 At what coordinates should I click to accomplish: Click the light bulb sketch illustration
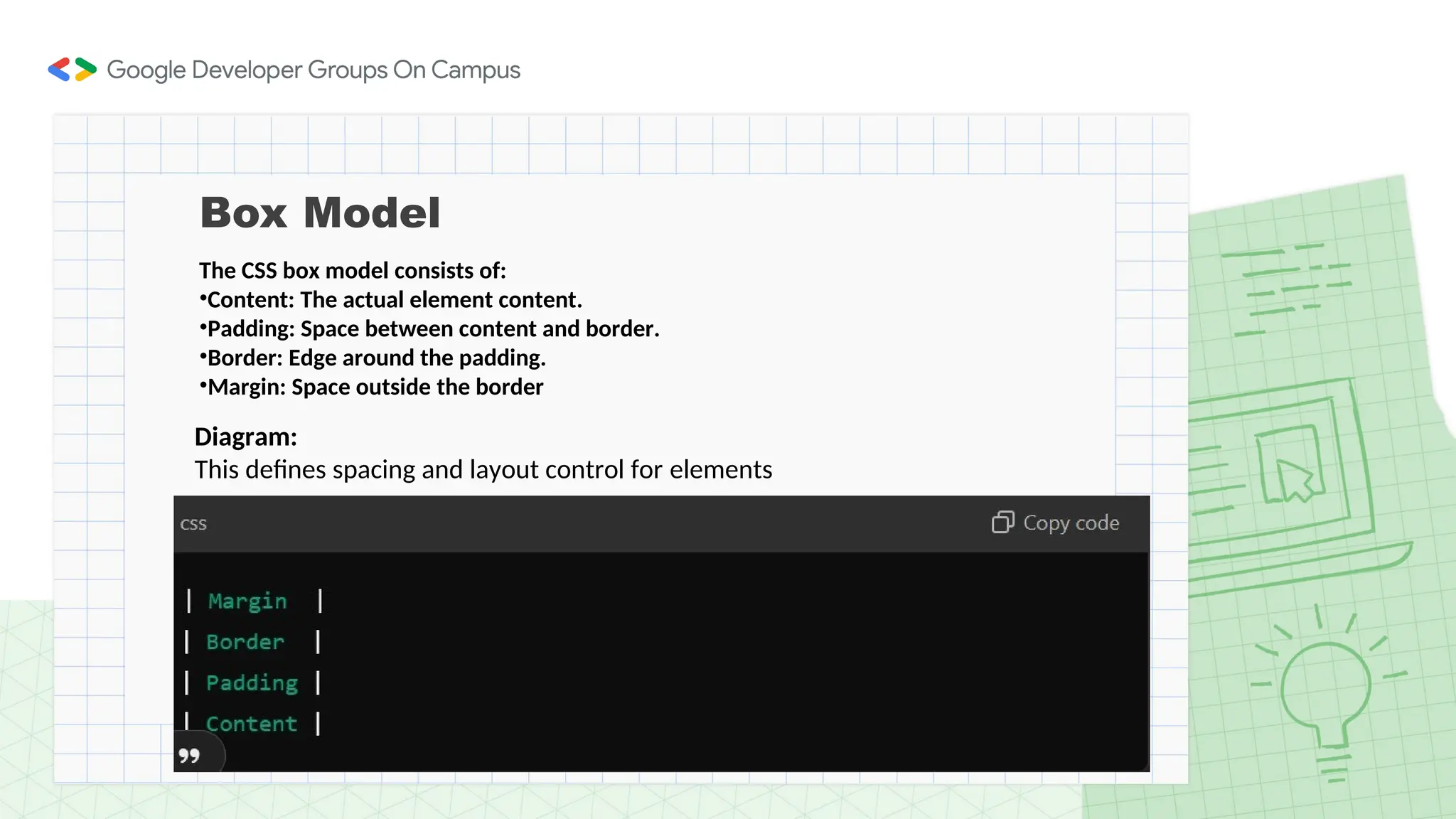(x=1326, y=693)
